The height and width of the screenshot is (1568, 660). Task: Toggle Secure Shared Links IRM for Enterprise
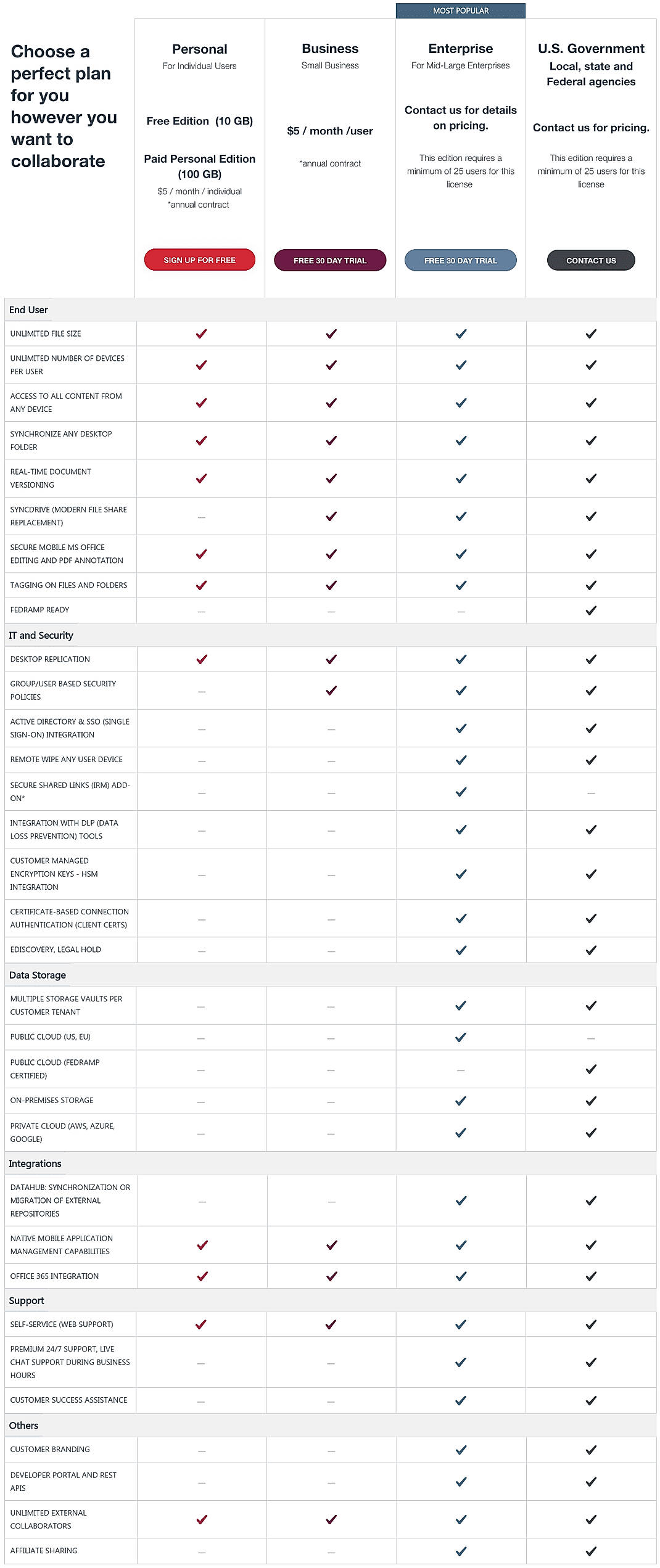460,791
